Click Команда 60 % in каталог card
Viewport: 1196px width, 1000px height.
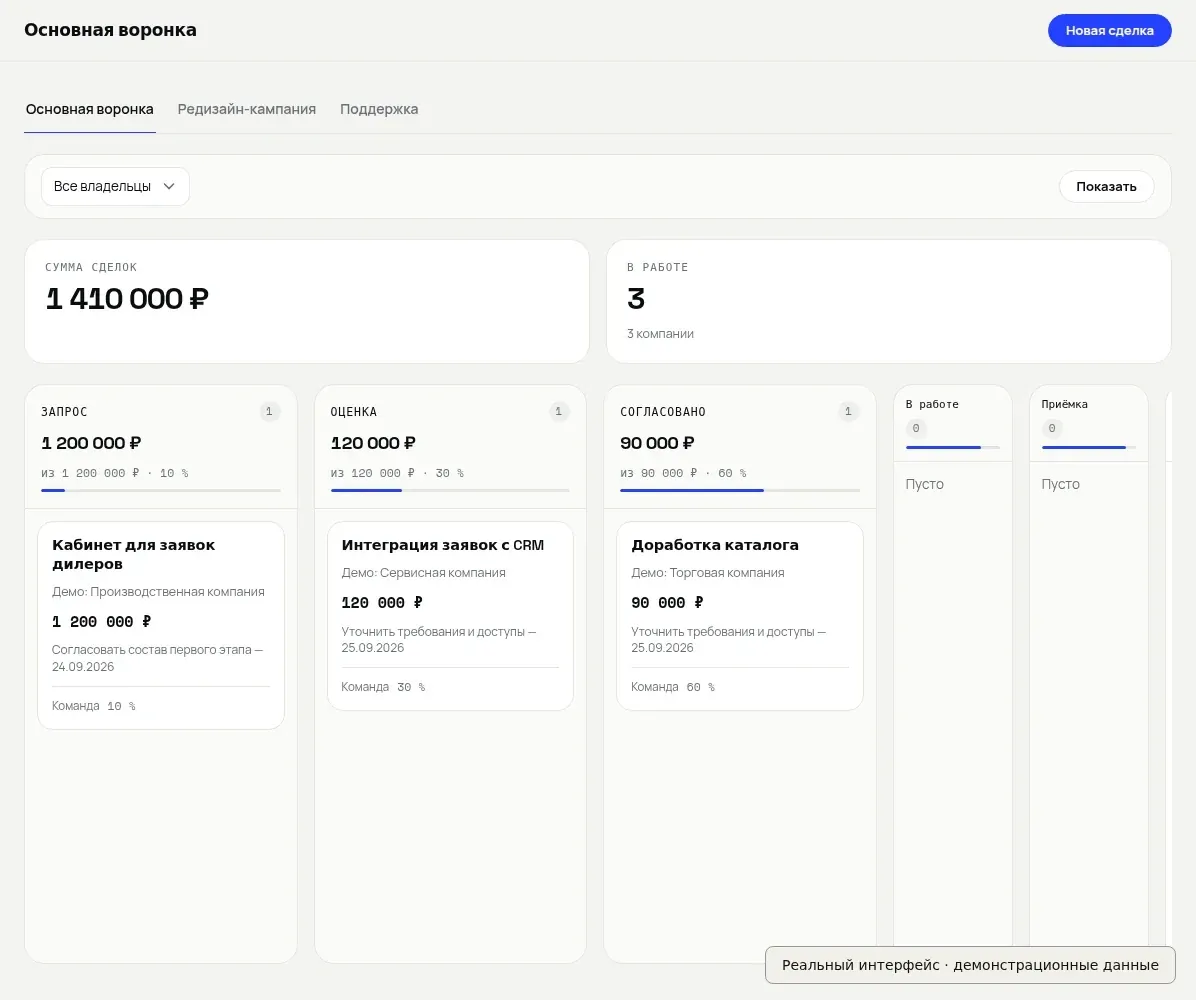(673, 686)
